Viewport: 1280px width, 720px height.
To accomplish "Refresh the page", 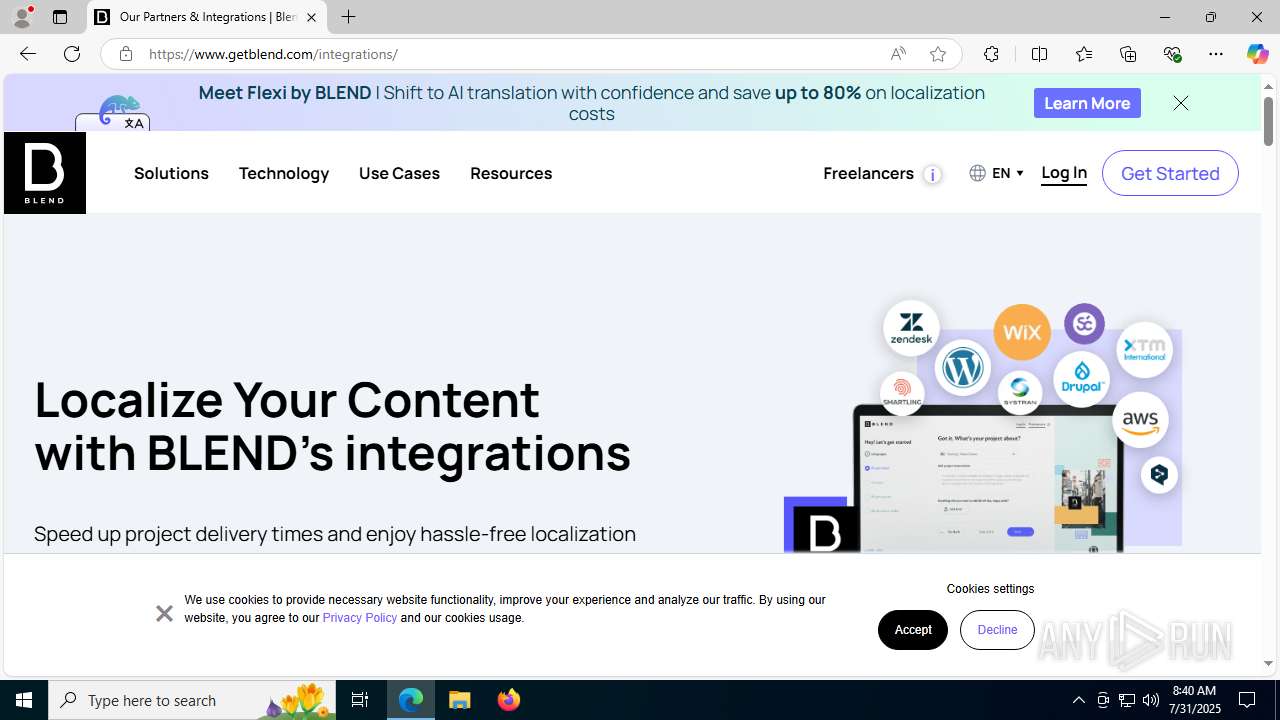I will 72,54.
